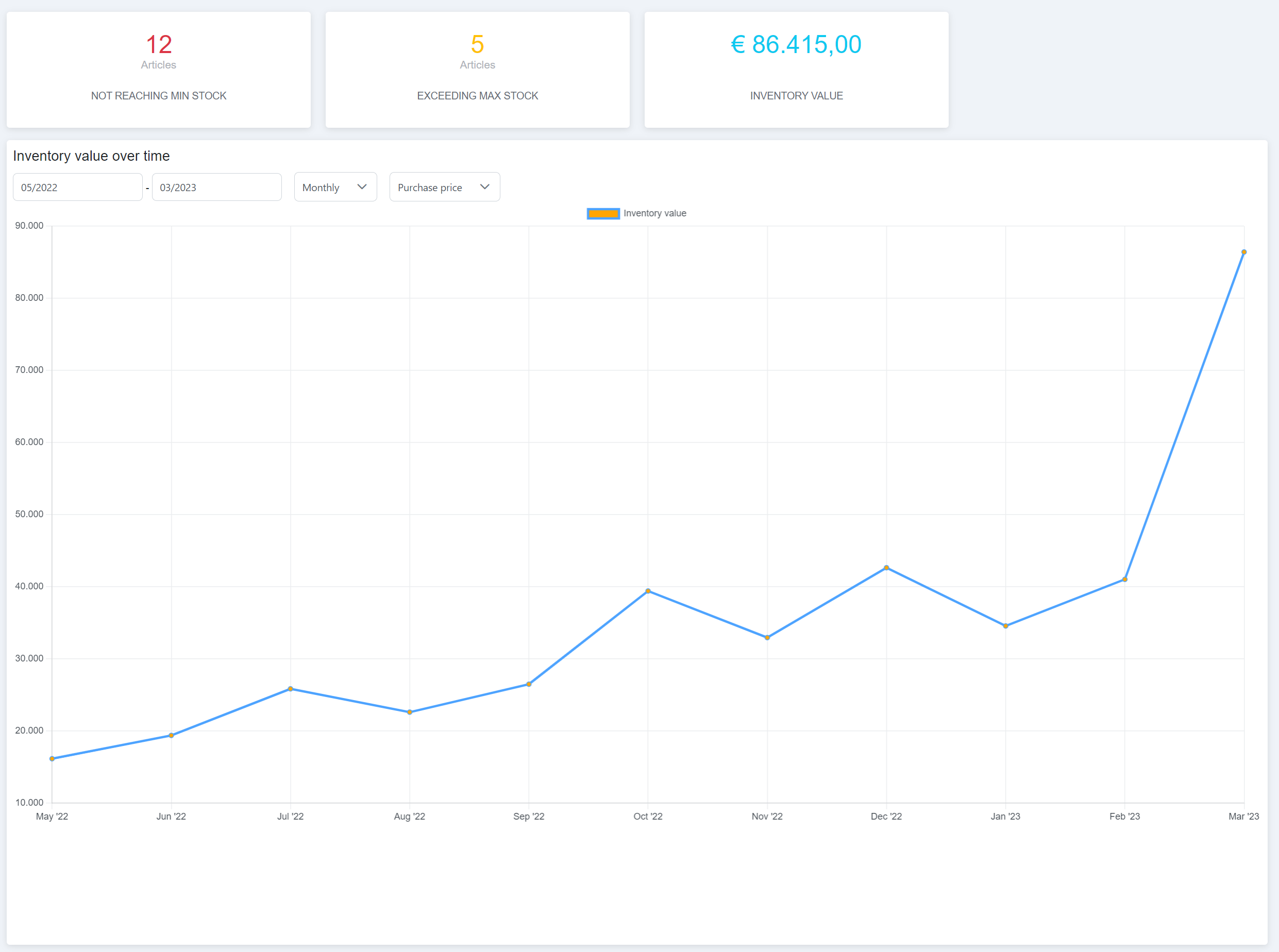Expand the Purchase price dropdown
Viewport: 1279px width, 952px height.
coord(444,188)
